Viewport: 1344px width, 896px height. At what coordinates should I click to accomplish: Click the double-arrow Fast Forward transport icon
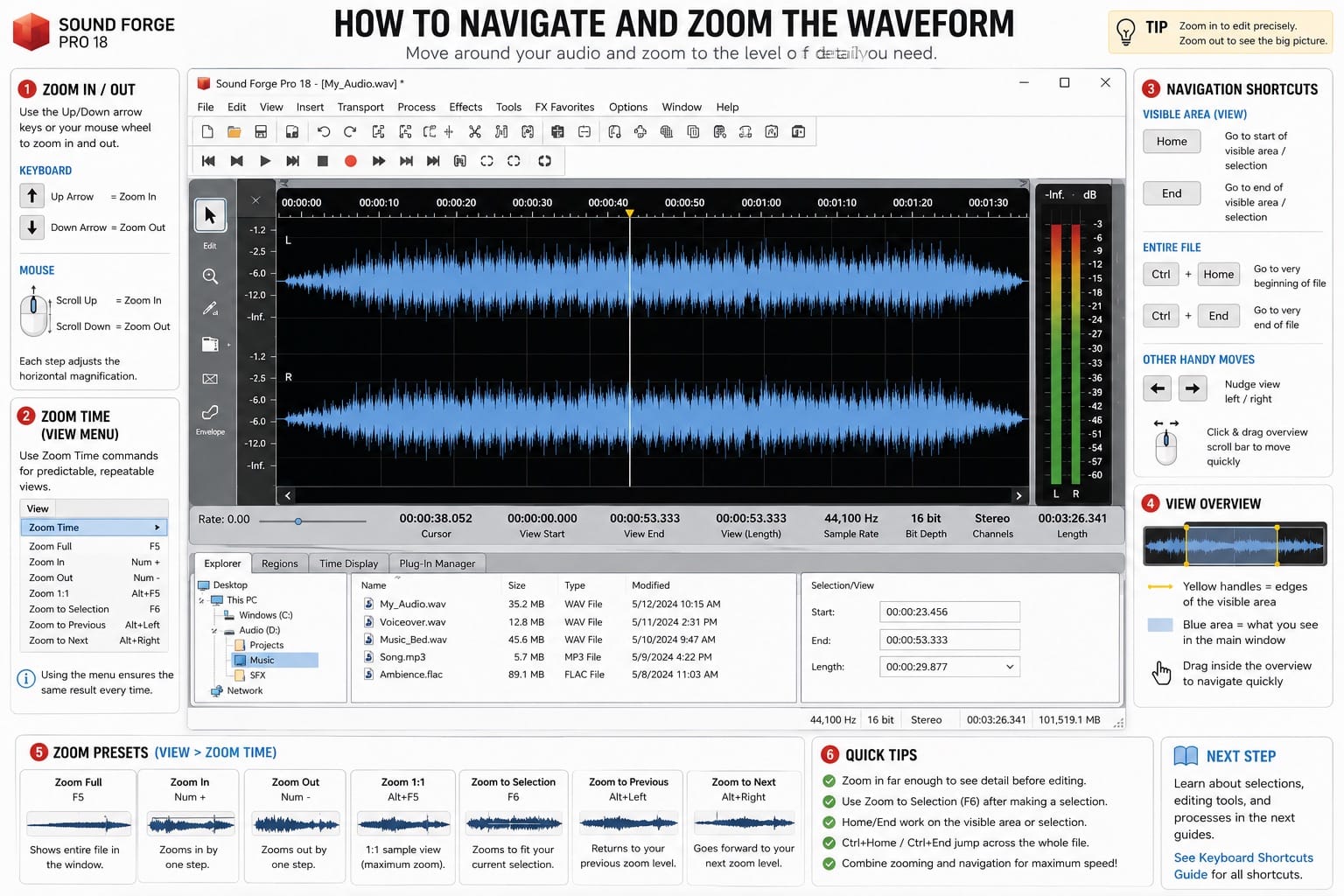[379, 161]
